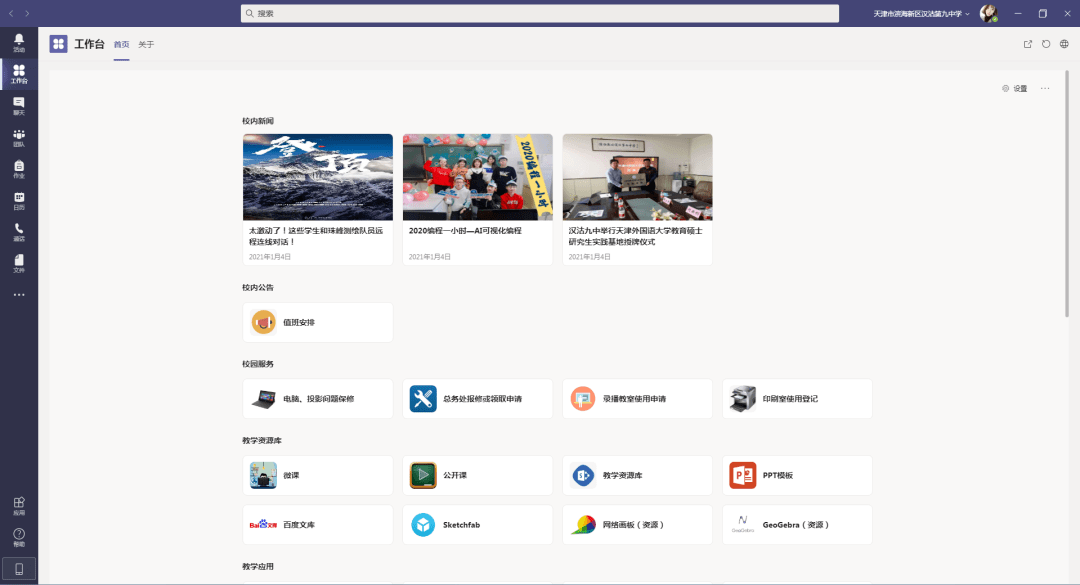1080x585 pixels.
Task: Open the snowy mountain news thumbnail
Action: click(x=318, y=177)
